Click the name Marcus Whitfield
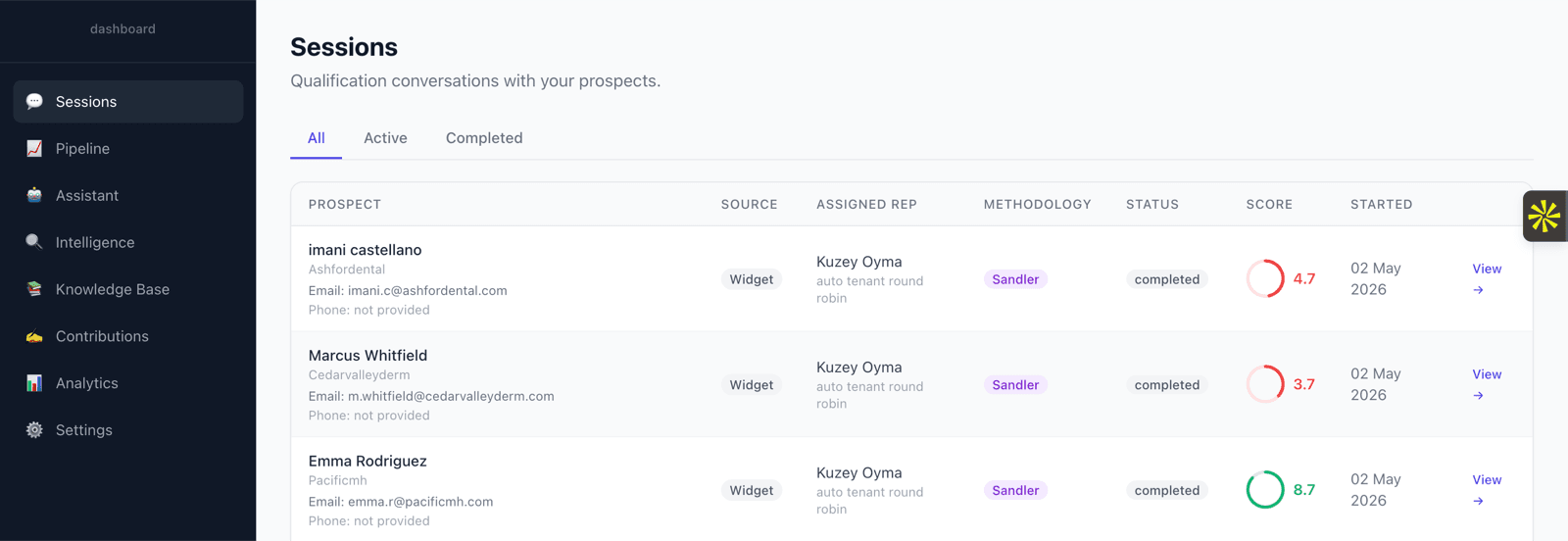This screenshot has width=1568, height=541. coord(367,356)
